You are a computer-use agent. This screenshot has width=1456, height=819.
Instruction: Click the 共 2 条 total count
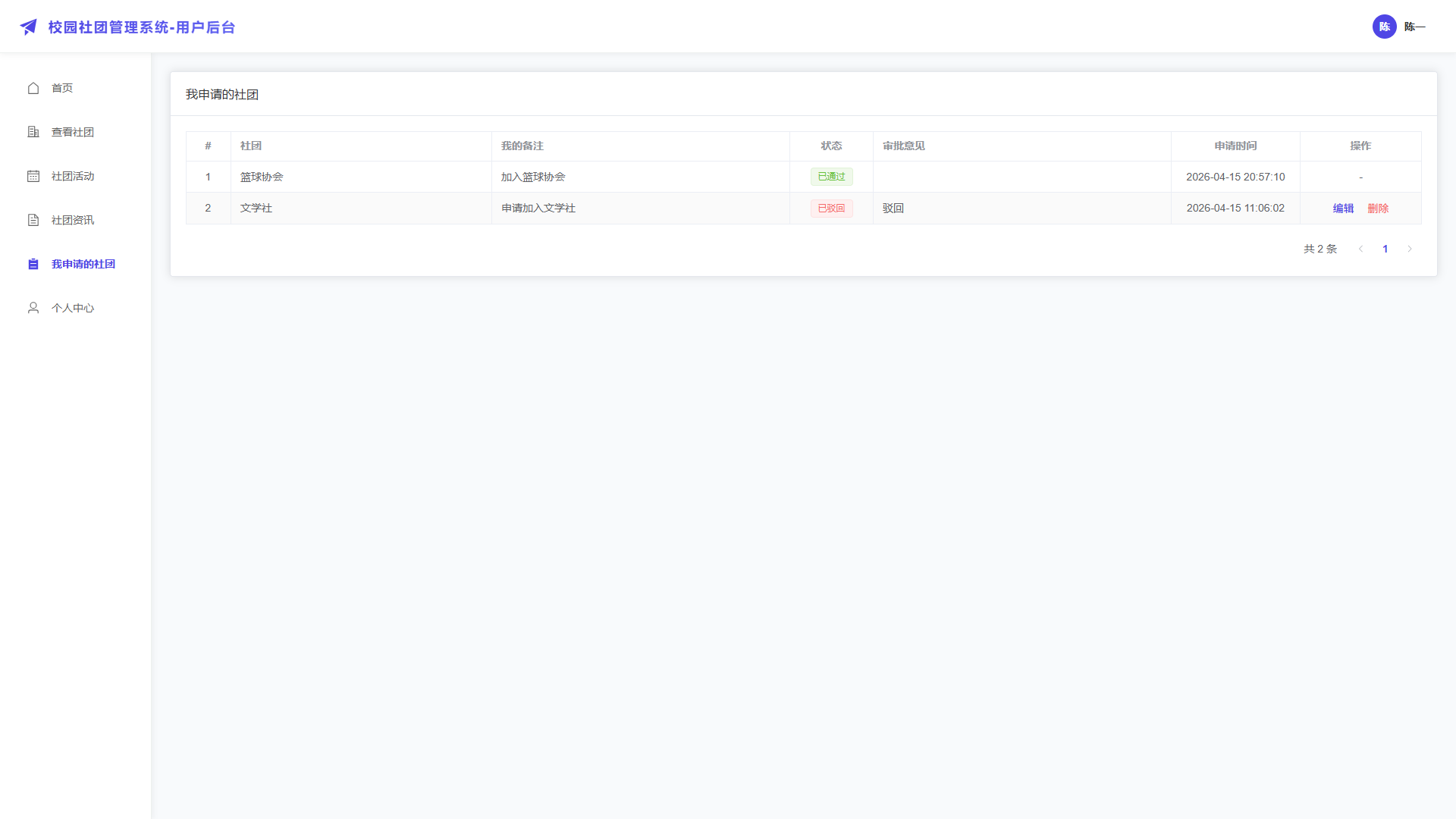click(1320, 249)
